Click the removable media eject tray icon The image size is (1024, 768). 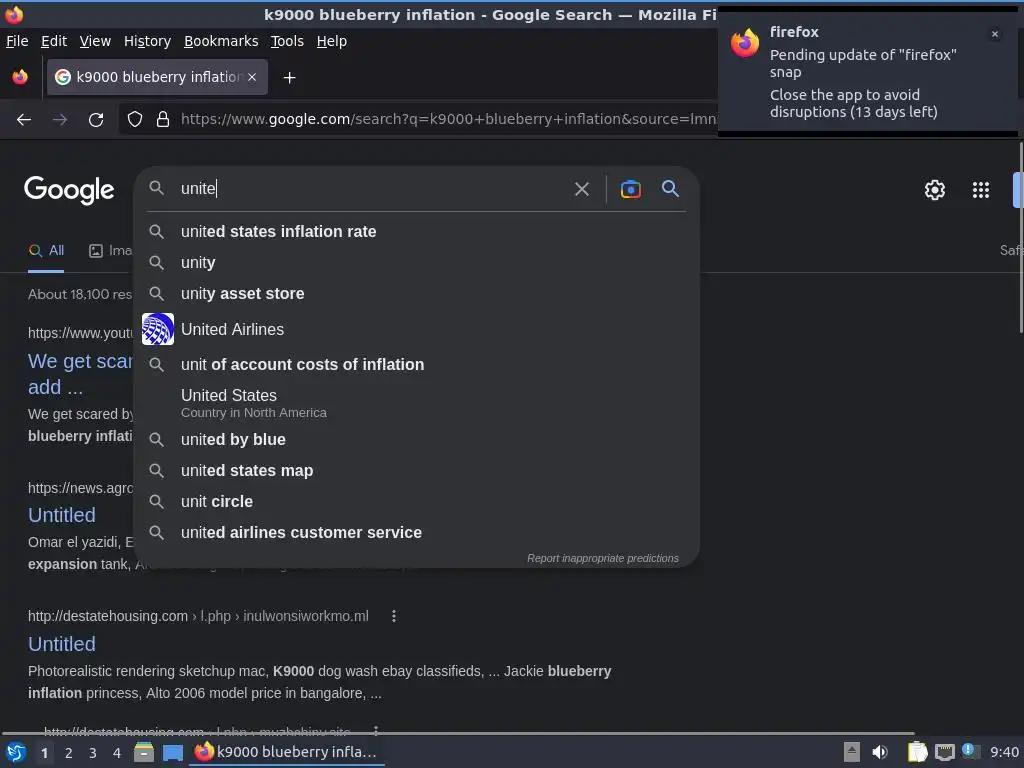pos(852,752)
